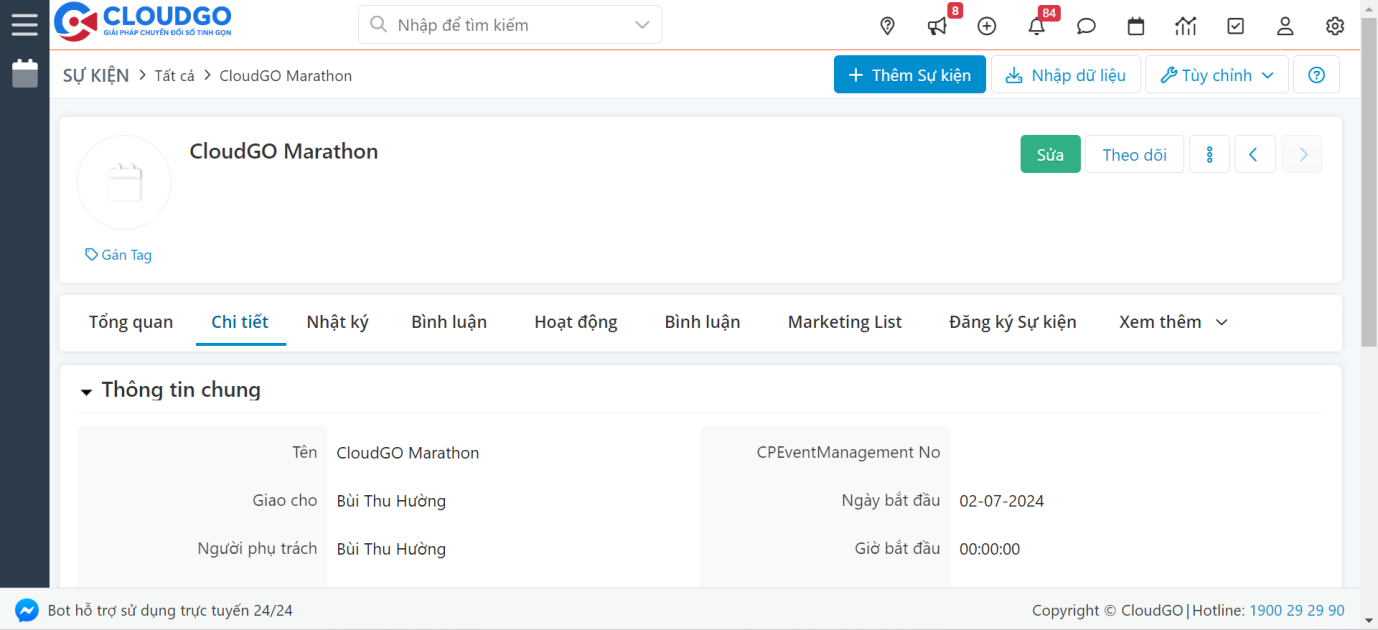
Task: Switch to the Nhật ký tab
Action: click(x=338, y=322)
